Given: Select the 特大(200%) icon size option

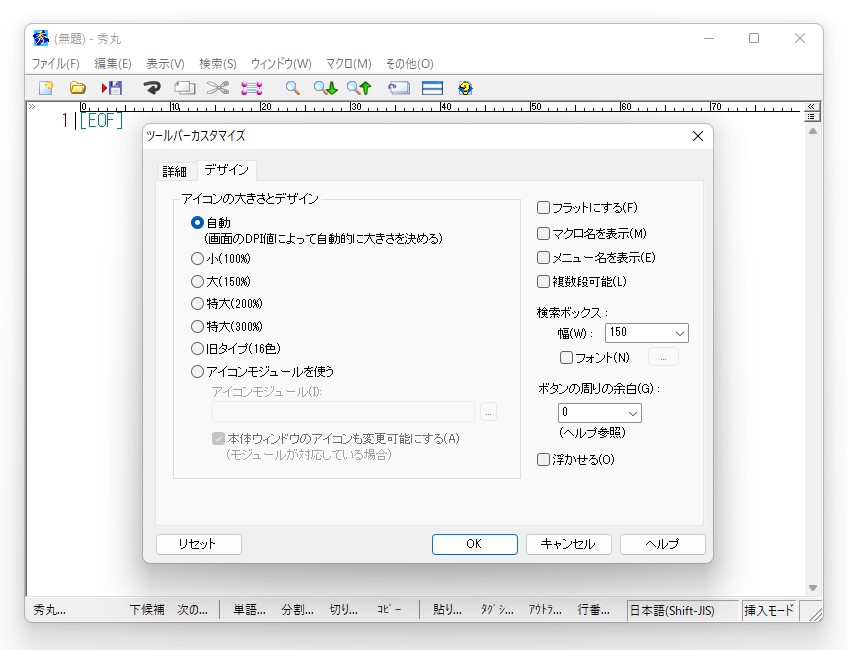Looking at the screenshot, I should (x=197, y=304).
